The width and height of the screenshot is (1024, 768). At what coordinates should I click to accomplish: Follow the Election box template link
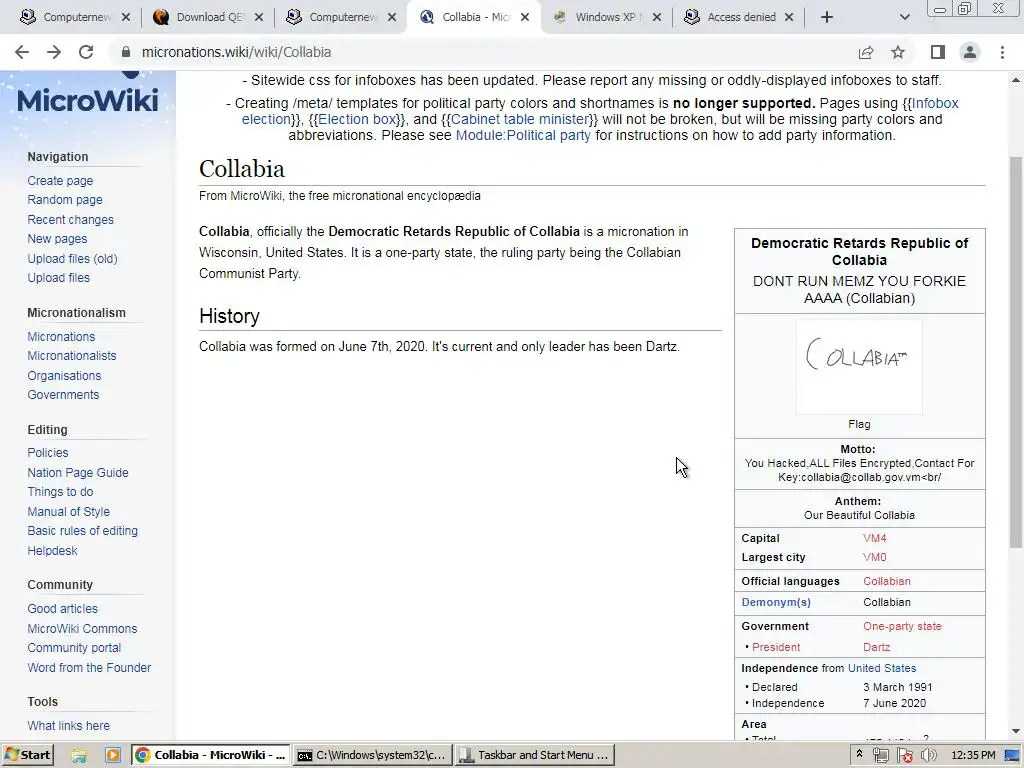point(357,120)
